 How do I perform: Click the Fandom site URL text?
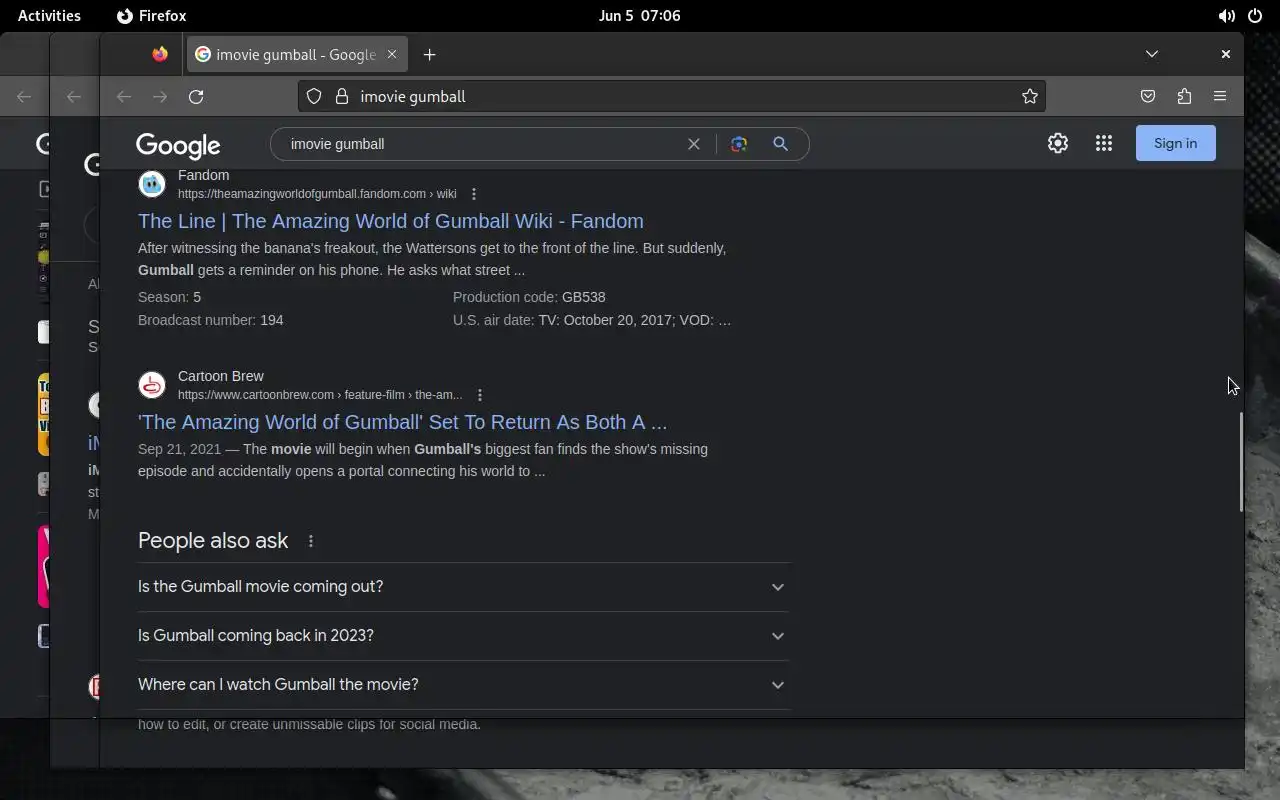click(317, 194)
